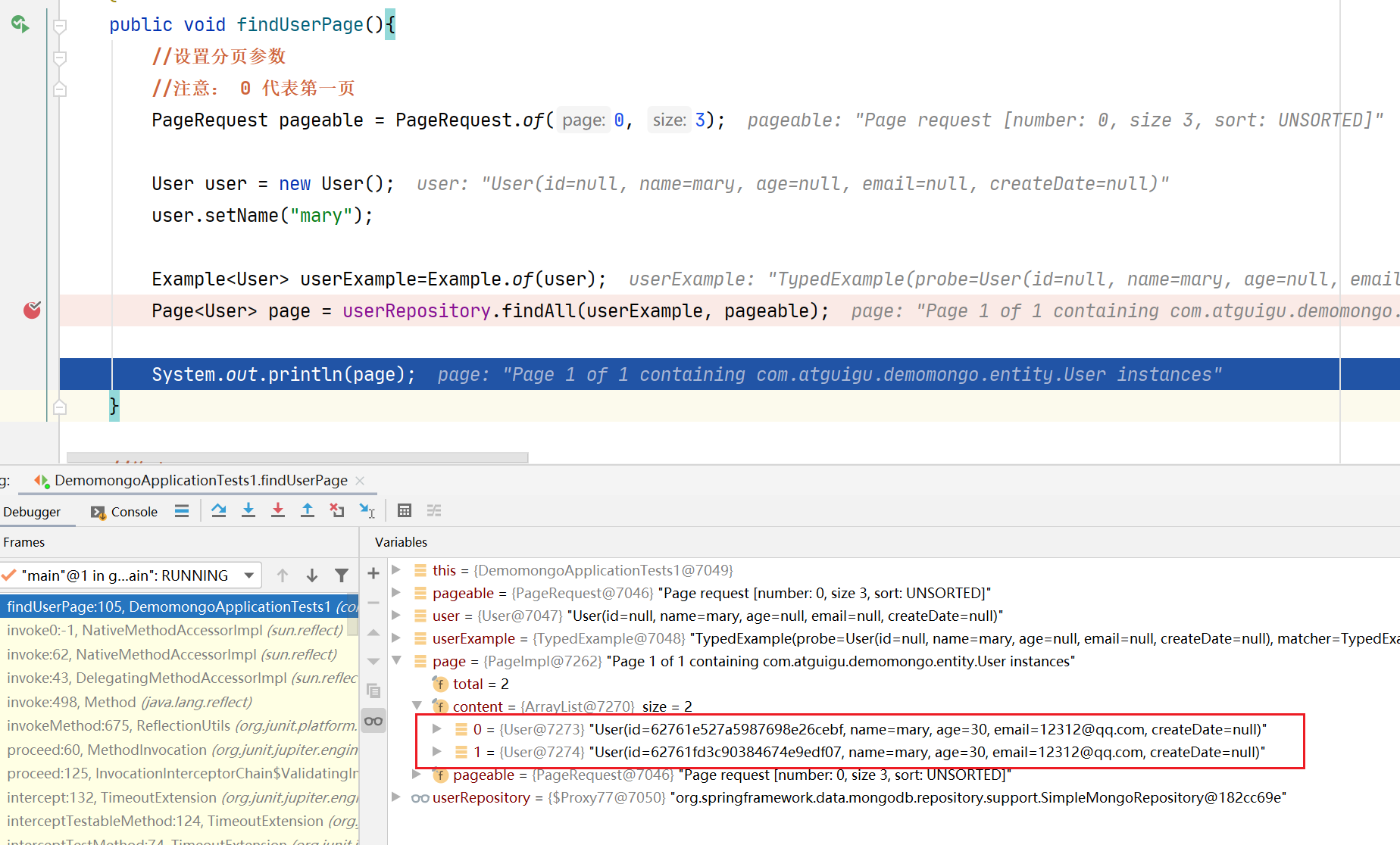The width and height of the screenshot is (1400, 845).
Task: Collapse the 'page' variable node
Action: [x=396, y=660]
